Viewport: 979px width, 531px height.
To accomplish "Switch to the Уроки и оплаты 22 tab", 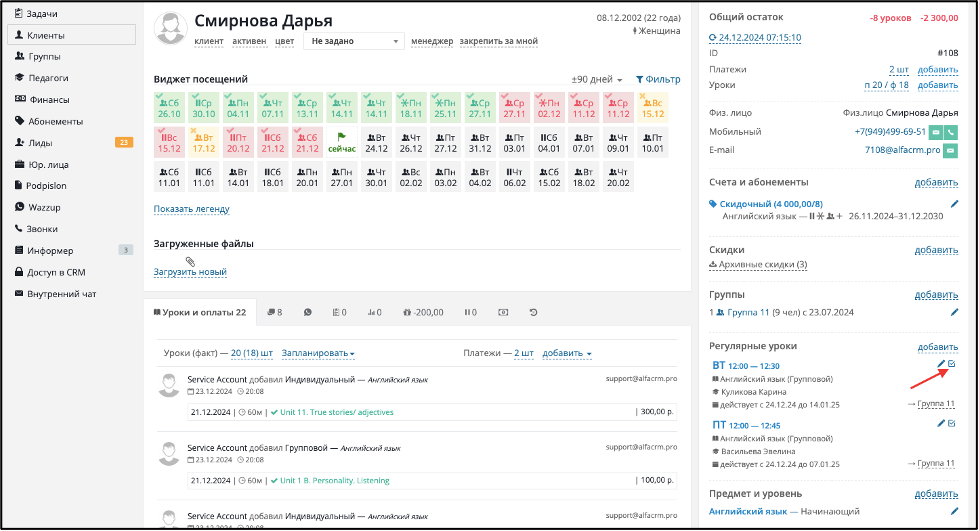I will click(200, 312).
